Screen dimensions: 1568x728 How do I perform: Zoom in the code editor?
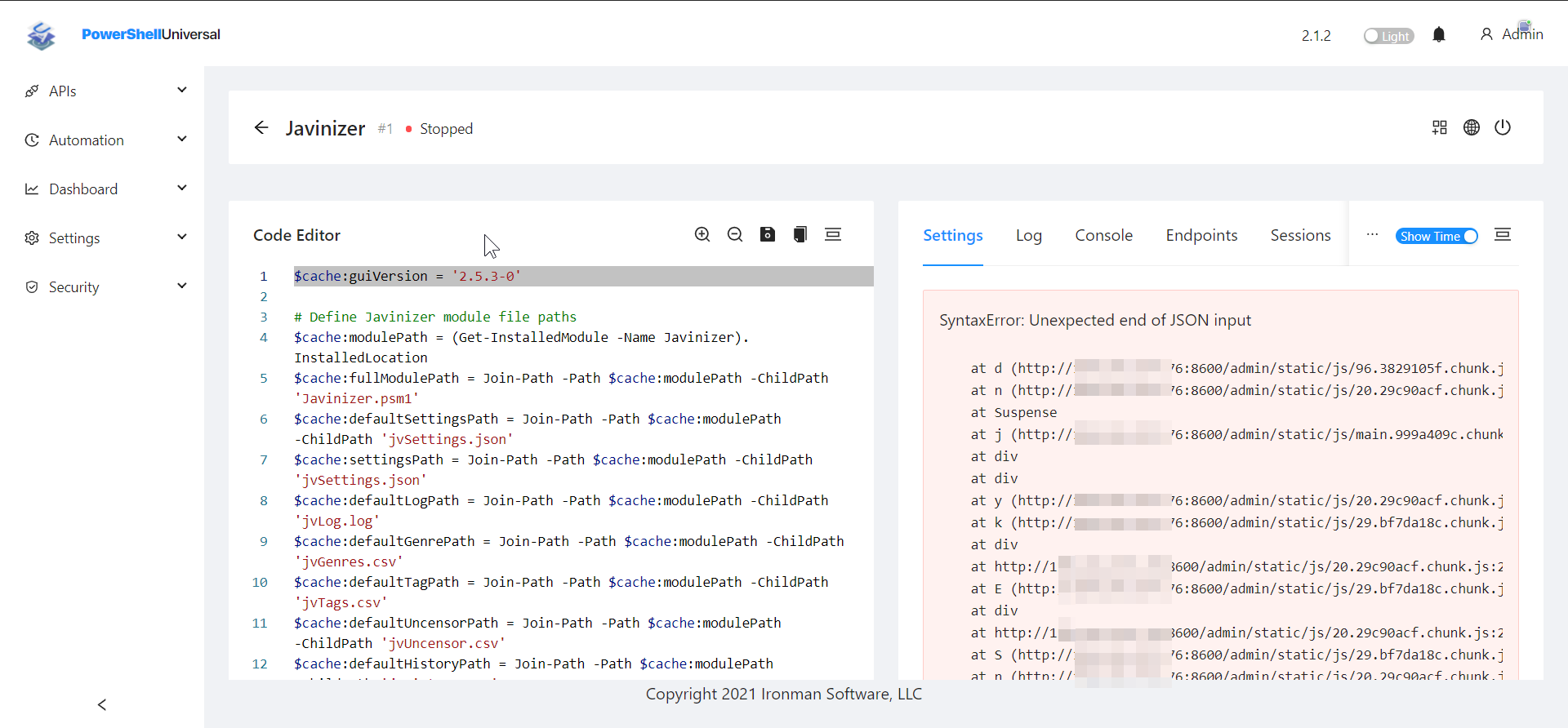click(x=702, y=234)
